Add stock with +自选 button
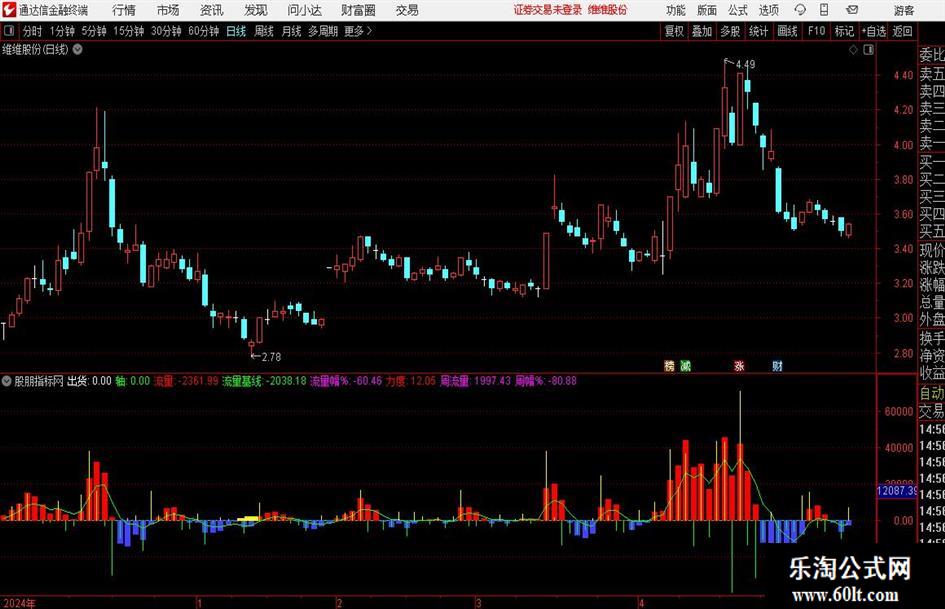945x609 pixels. [874, 31]
